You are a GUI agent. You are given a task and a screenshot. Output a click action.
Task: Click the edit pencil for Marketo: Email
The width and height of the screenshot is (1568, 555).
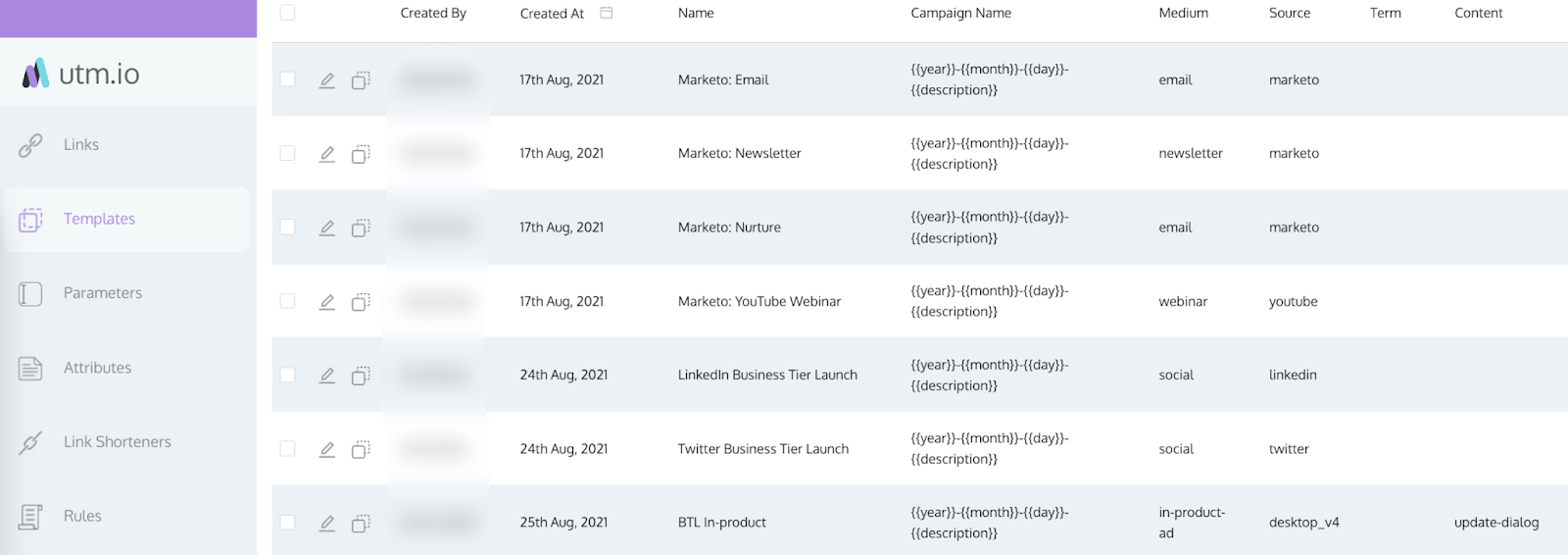pyautogui.click(x=327, y=80)
